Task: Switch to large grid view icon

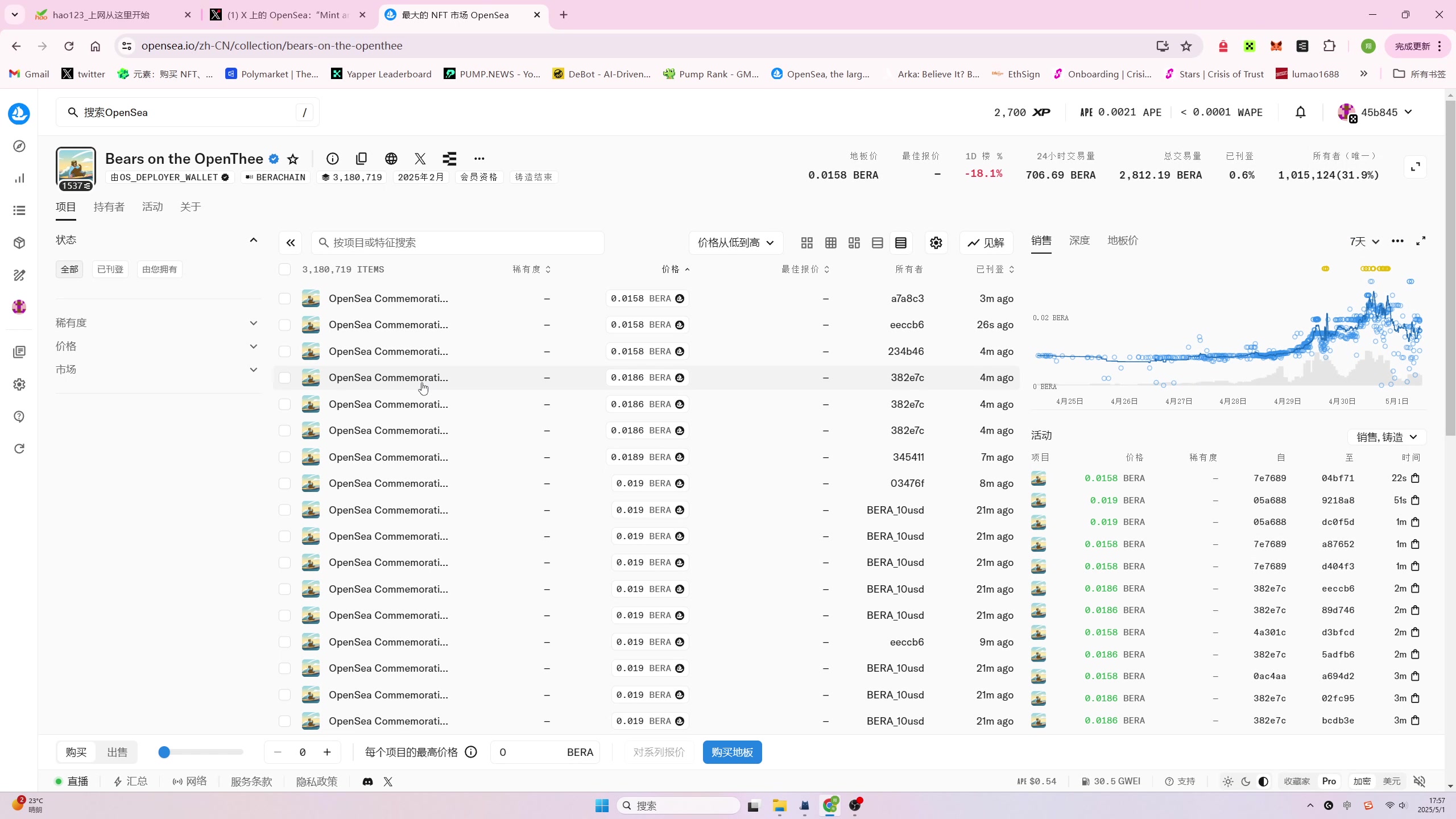Action: click(807, 243)
